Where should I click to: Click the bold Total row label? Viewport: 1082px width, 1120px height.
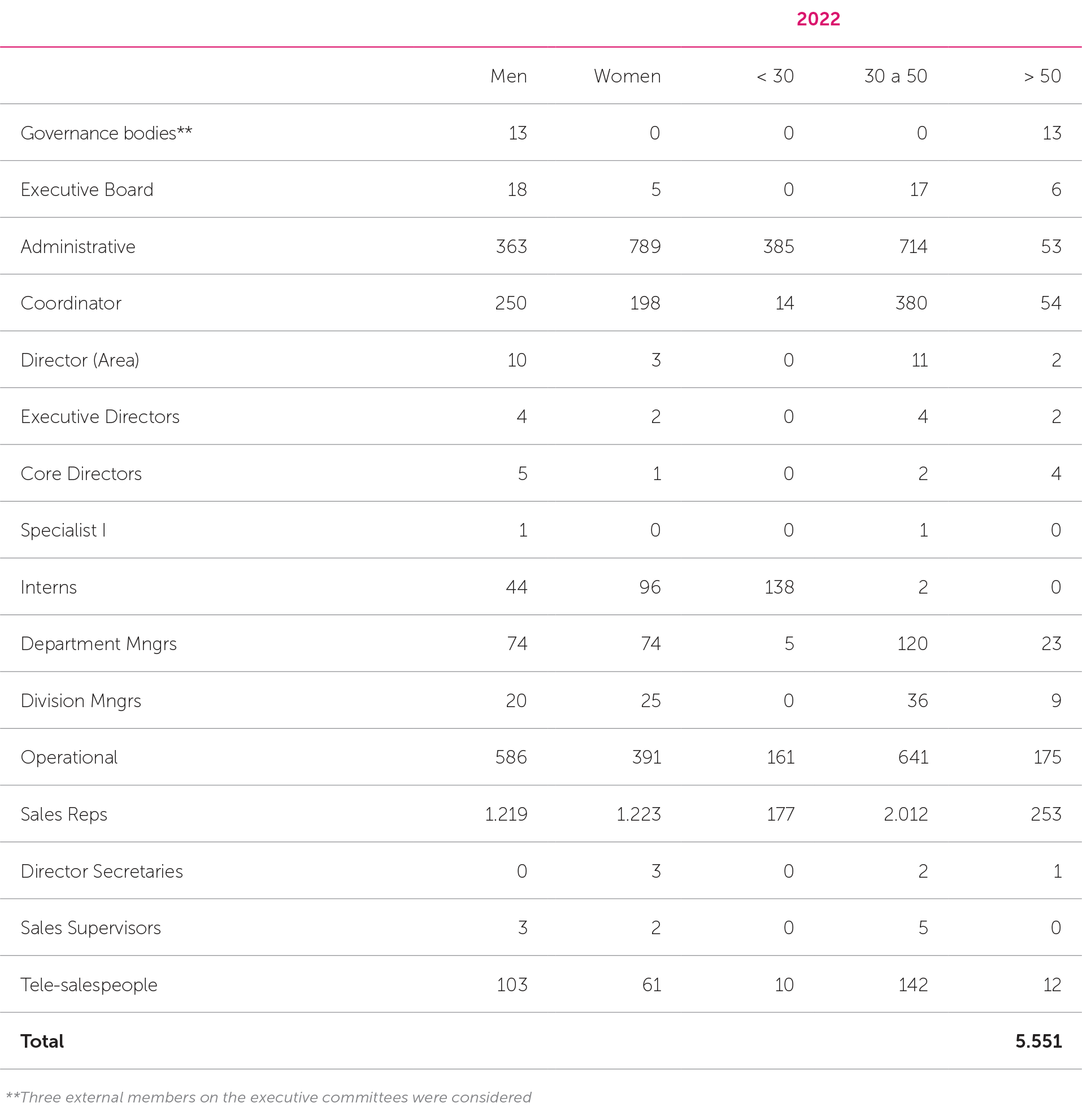[42, 1041]
